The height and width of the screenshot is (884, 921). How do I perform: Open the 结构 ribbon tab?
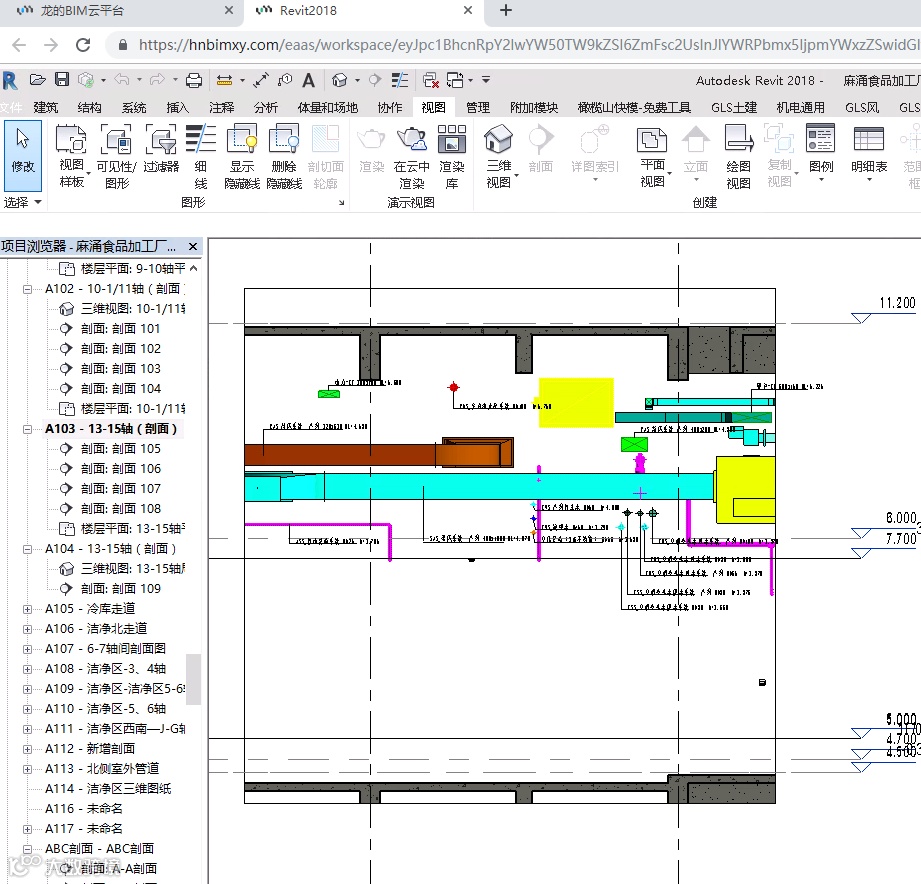89,107
